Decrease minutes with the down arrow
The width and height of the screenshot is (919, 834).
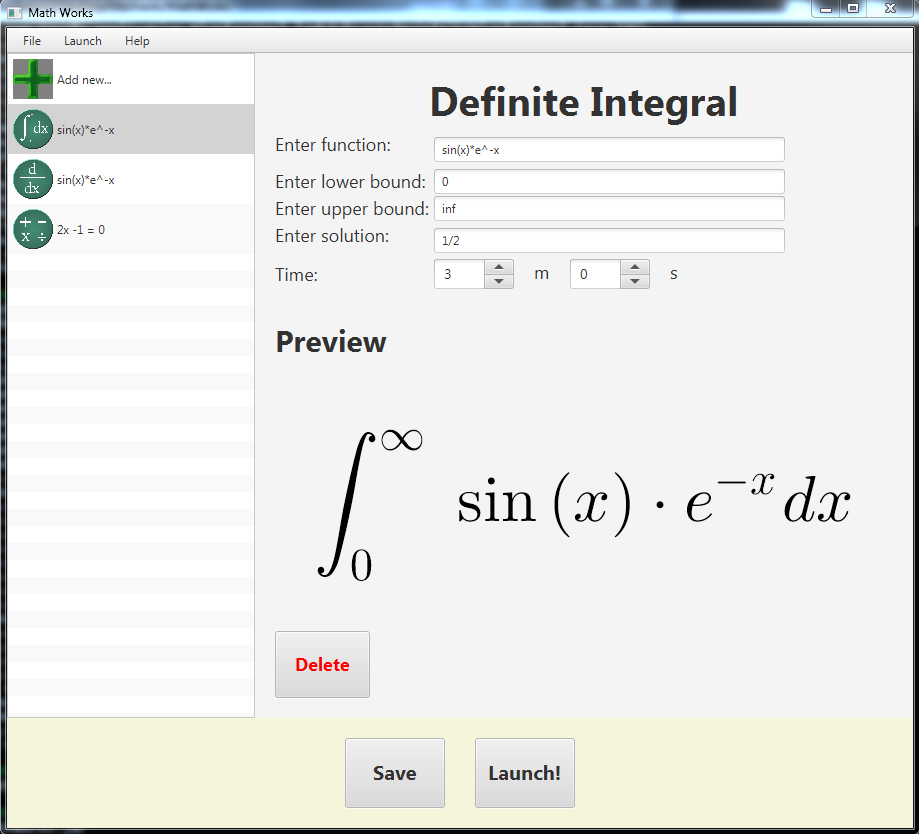[499, 281]
